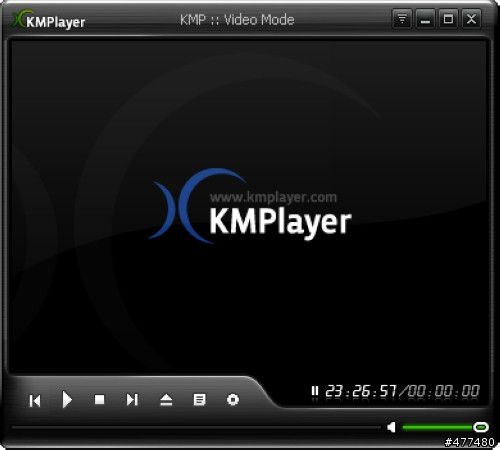
Task: Click the www.kmplayer.com text
Action: tap(273, 197)
